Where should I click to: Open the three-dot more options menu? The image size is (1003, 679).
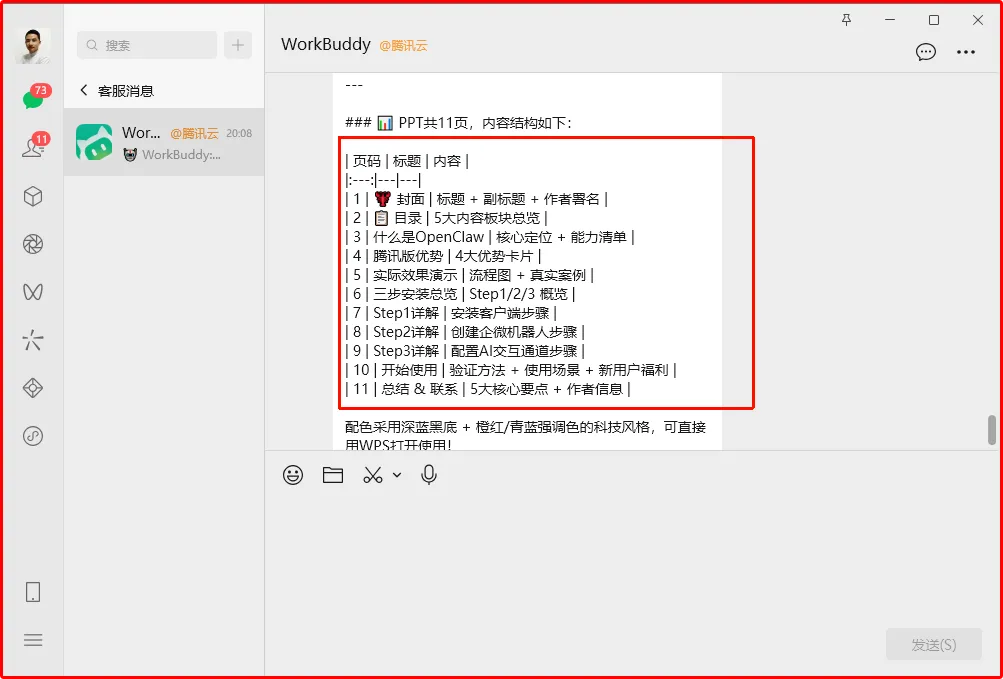point(966,52)
